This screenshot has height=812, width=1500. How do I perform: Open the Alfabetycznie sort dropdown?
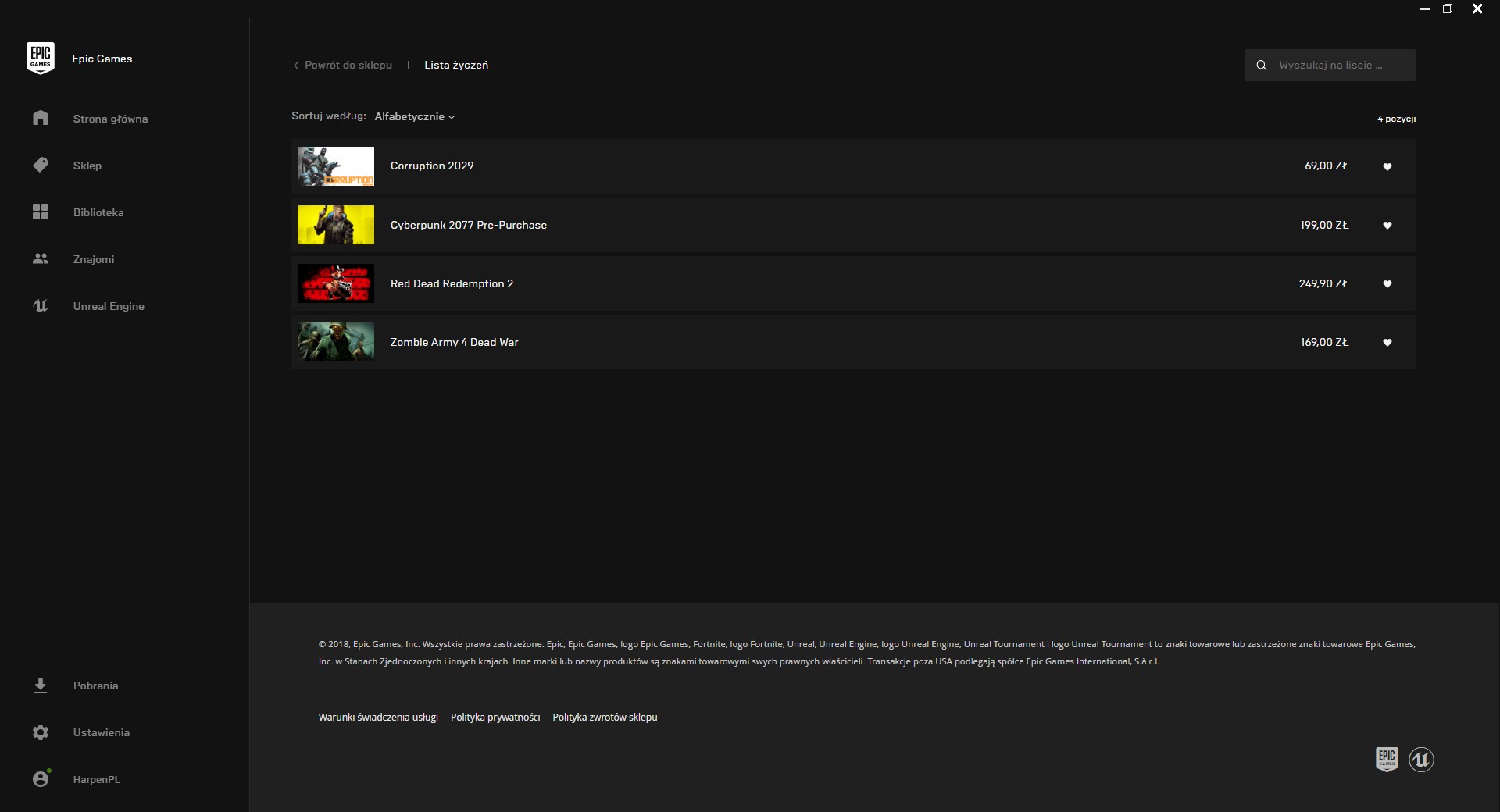click(x=414, y=116)
